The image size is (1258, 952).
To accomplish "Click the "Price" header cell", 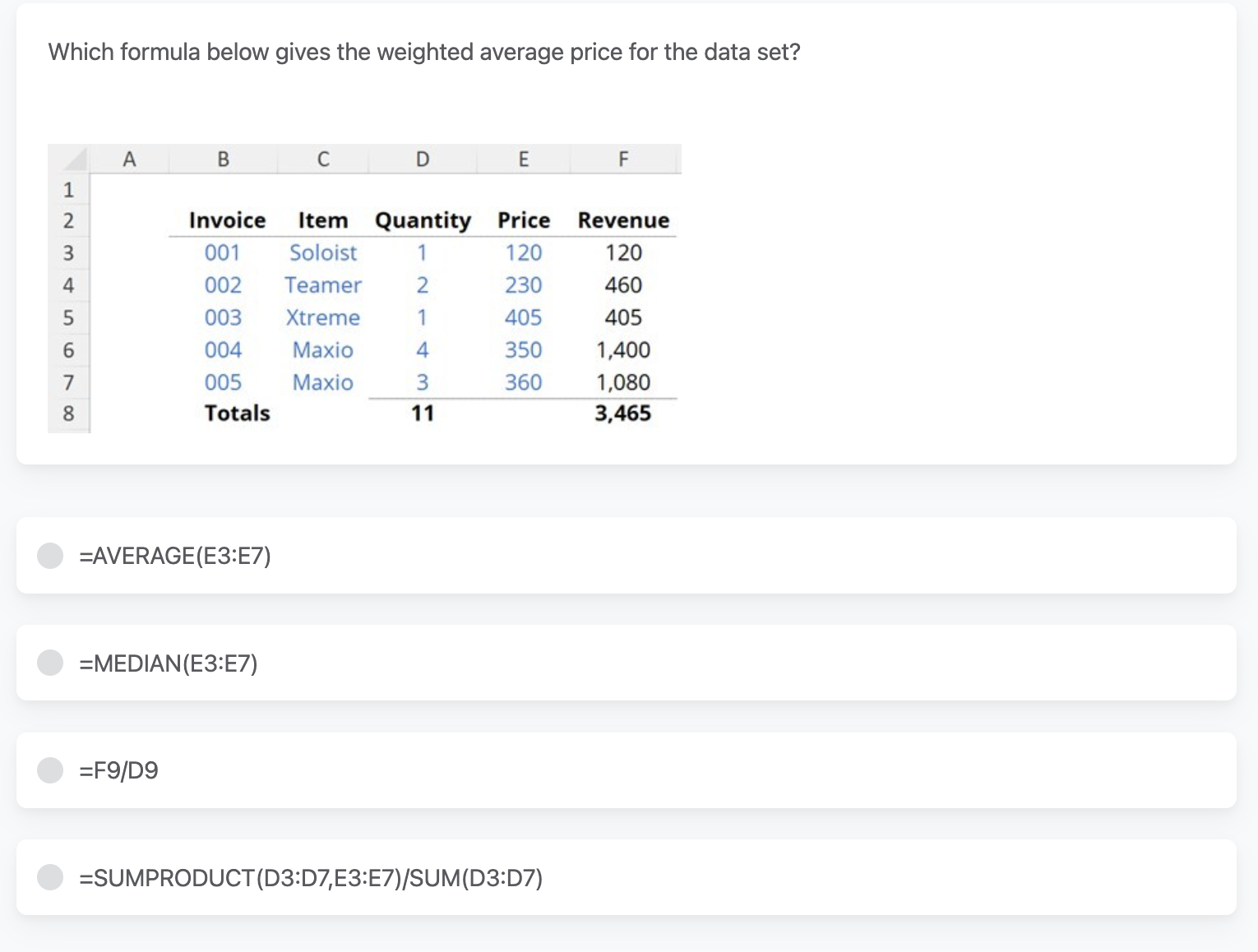I will click(x=524, y=220).
